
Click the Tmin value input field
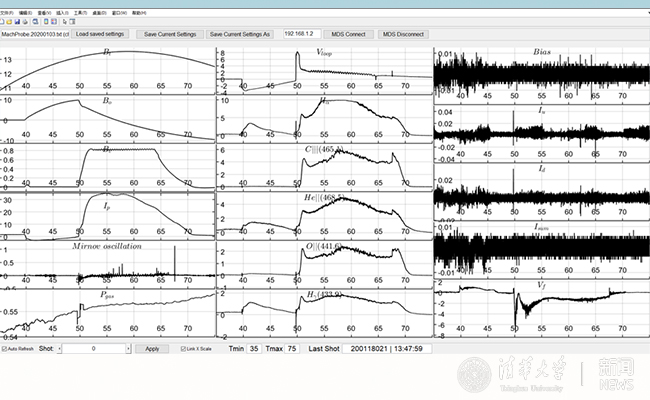pos(253,349)
